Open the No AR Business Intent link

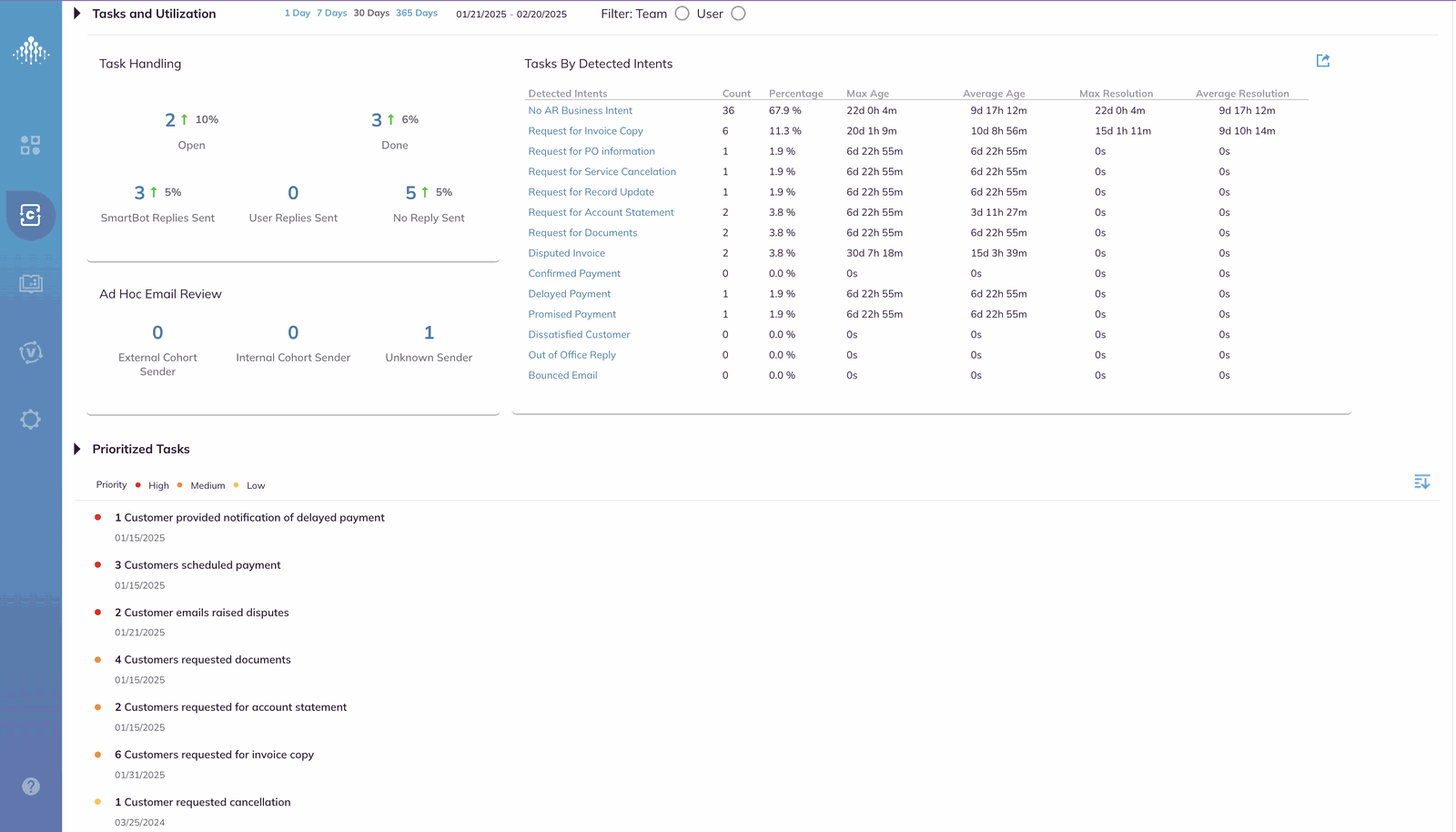pos(581,111)
